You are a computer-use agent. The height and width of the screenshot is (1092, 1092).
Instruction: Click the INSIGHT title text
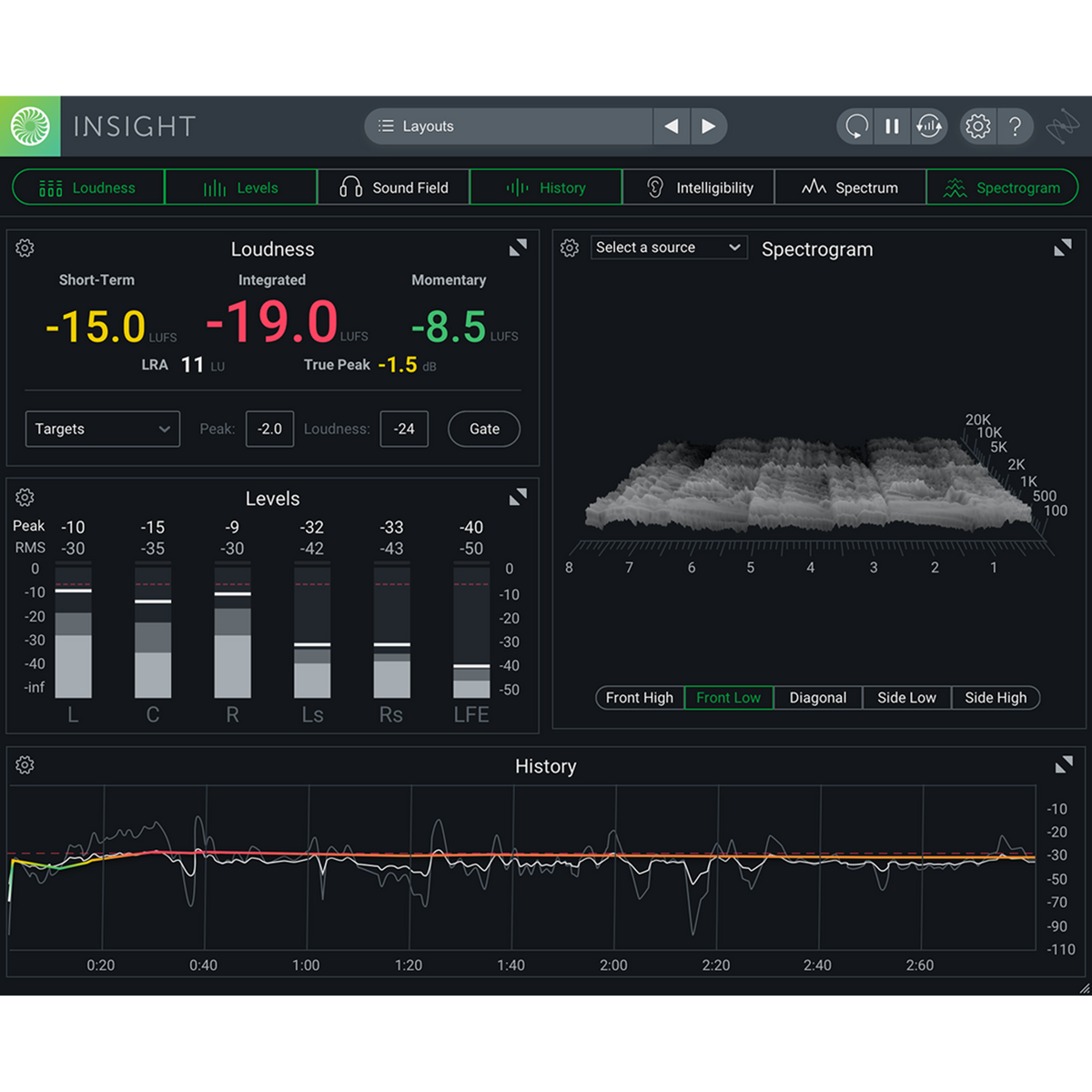pyautogui.click(x=135, y=126)
